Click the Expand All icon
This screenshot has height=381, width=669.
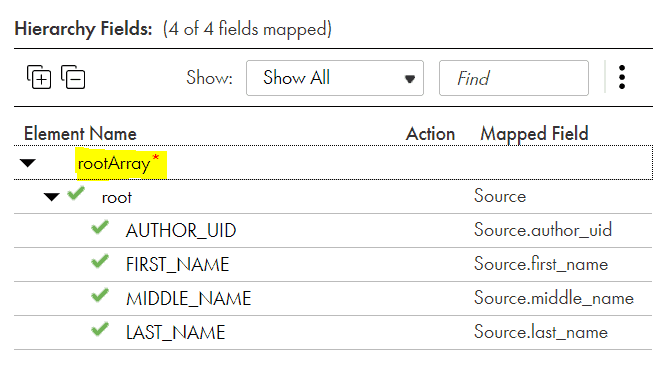click(x=39, y=77)
